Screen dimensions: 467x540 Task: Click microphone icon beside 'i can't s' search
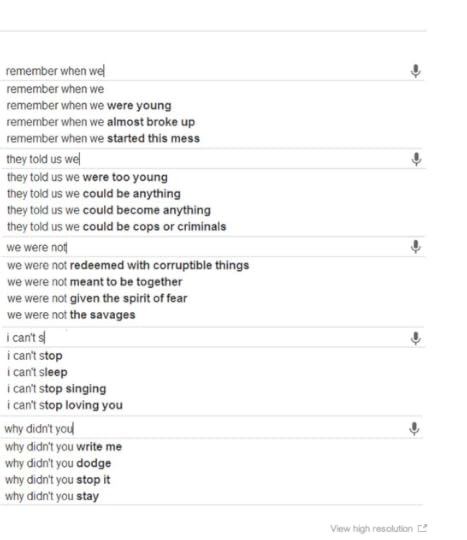[x=416, y=338]
